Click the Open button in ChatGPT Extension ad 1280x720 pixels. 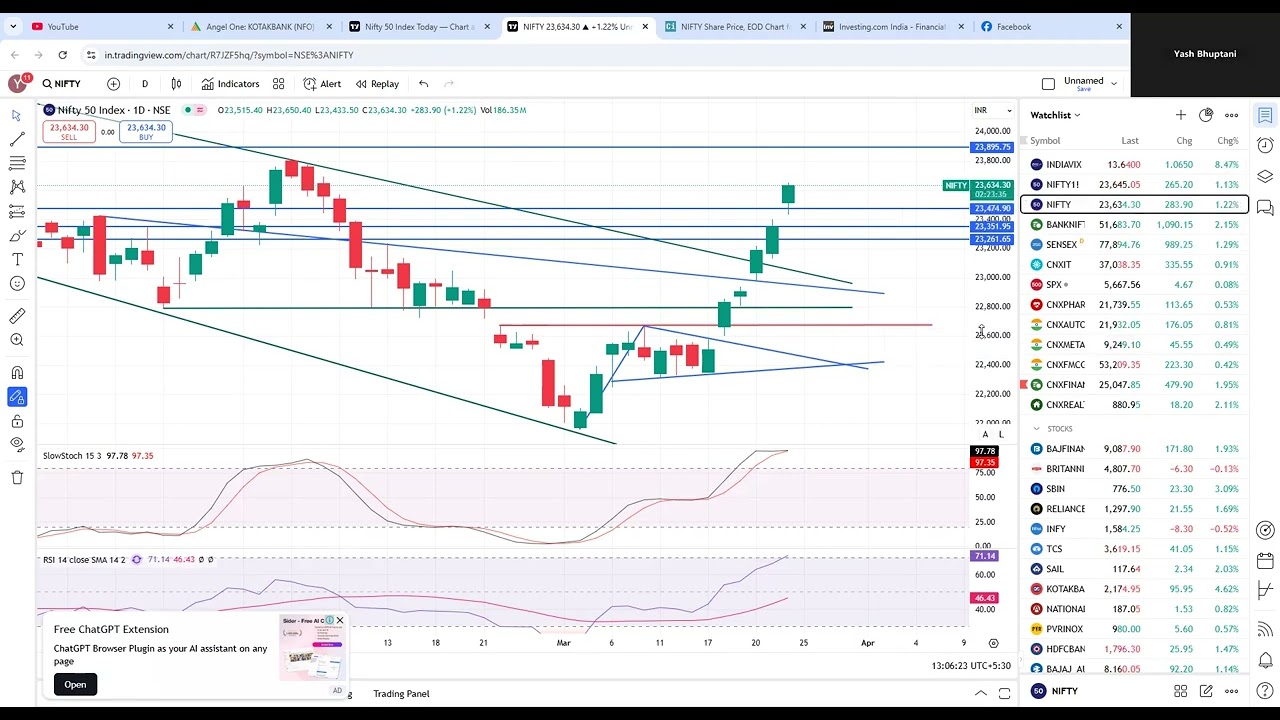click(x=75, y=685)
